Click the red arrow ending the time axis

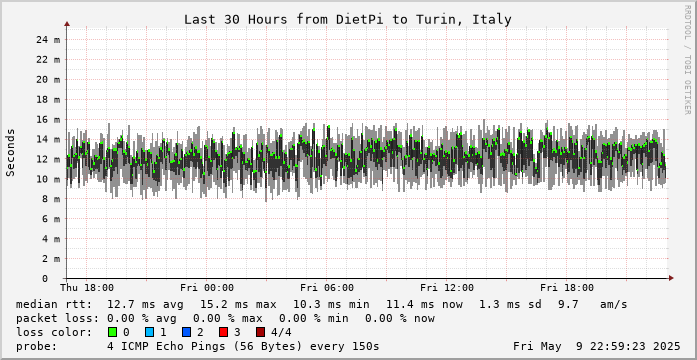coord(671,278)
